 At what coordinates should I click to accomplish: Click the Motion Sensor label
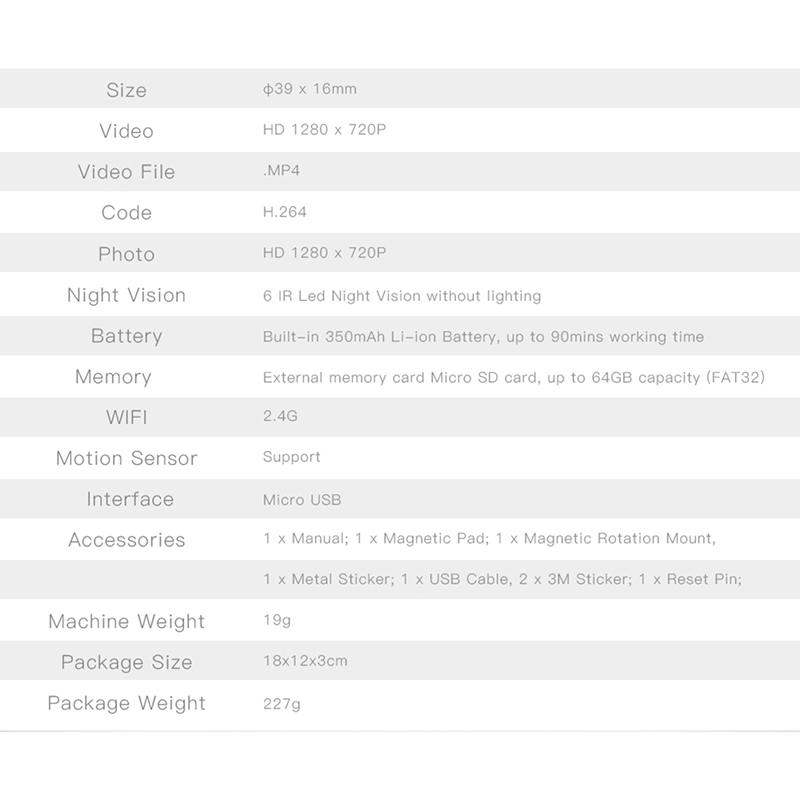(126, 459)
